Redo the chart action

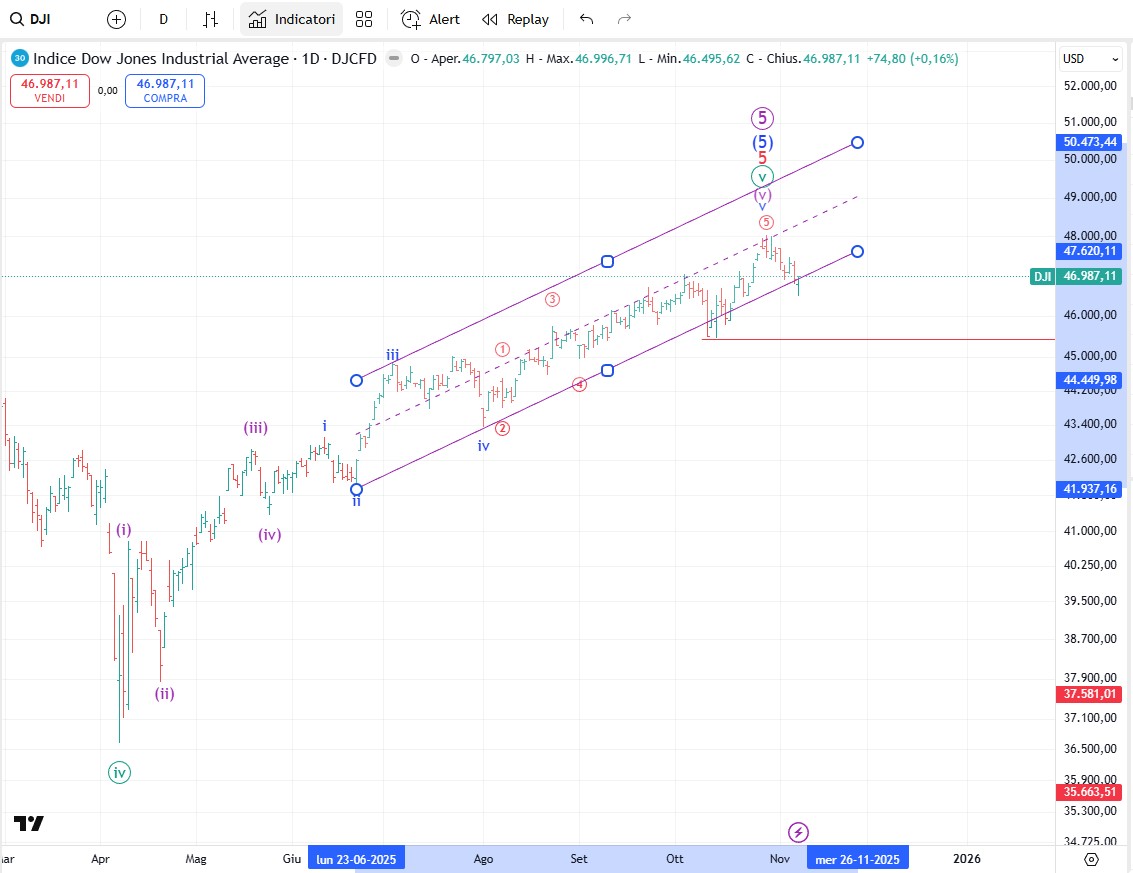point(624,20)
